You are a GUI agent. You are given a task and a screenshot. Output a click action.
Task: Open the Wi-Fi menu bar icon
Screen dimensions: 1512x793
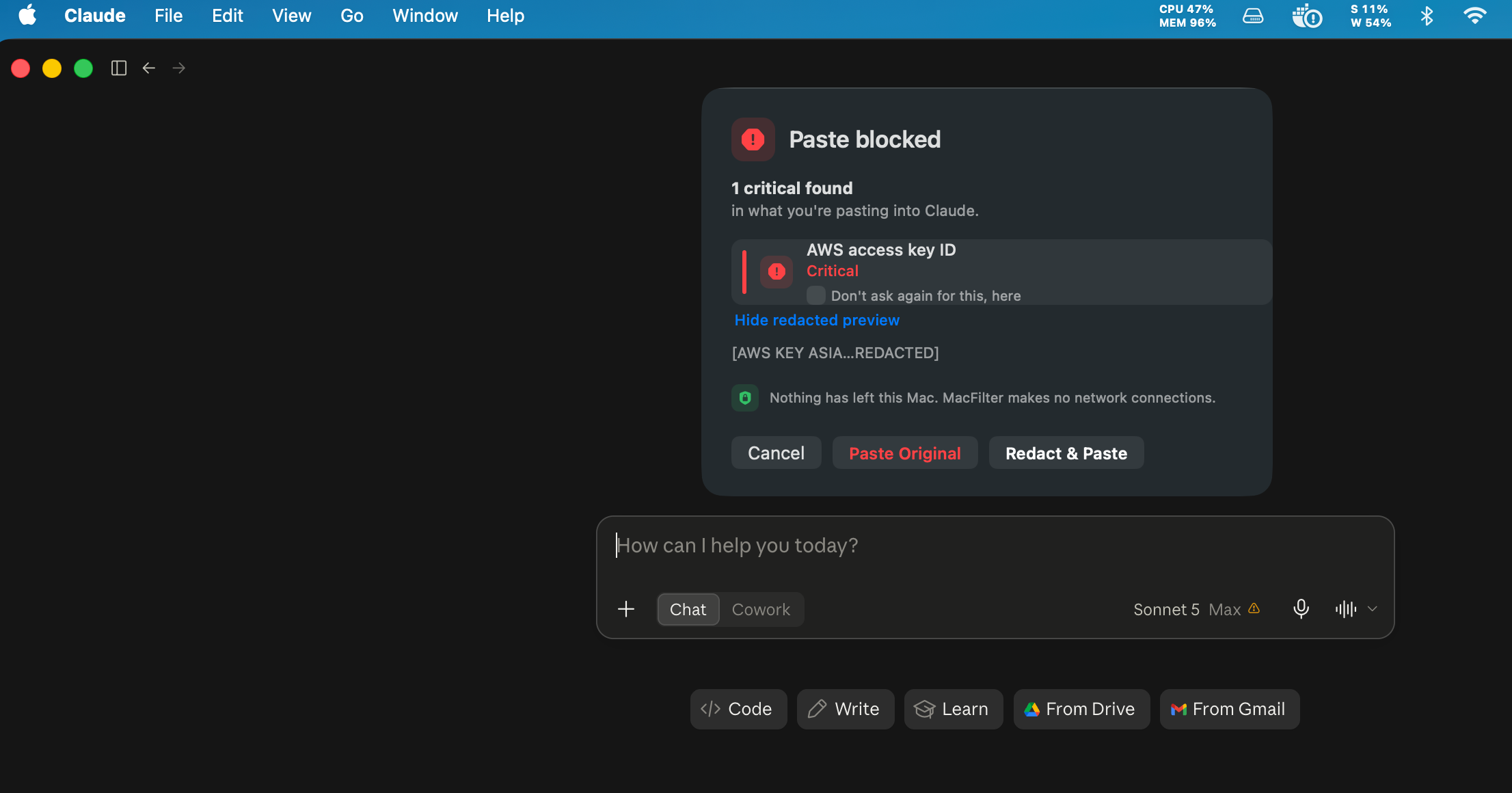[1475, 16]
